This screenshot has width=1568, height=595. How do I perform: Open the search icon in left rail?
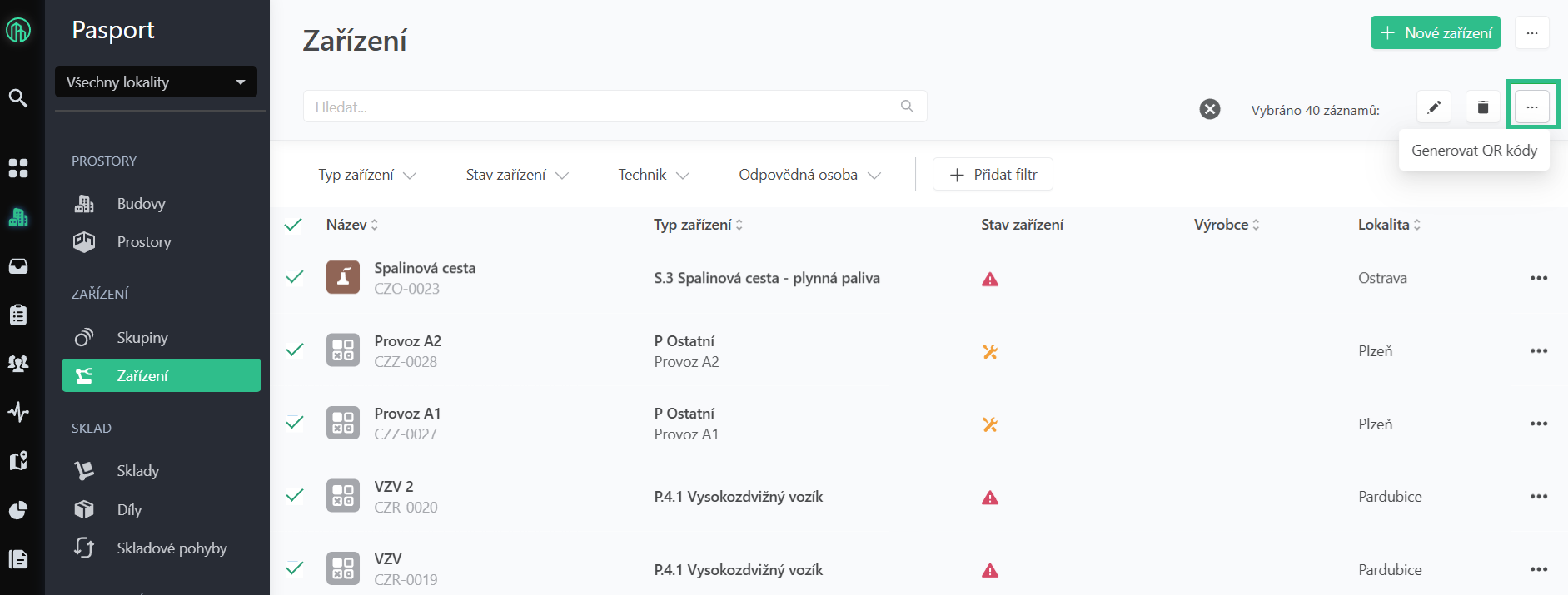(x=18, y=98)
